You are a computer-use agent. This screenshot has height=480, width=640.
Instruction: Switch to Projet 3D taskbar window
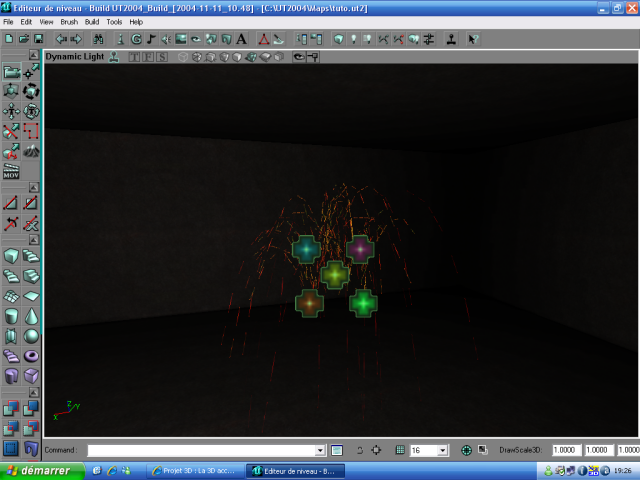(195, 470)
